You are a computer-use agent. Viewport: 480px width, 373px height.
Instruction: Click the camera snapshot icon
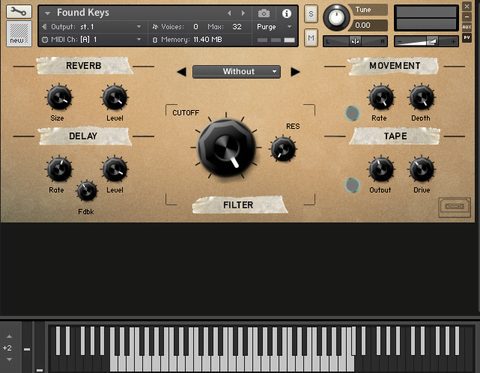tap(264, 13)
